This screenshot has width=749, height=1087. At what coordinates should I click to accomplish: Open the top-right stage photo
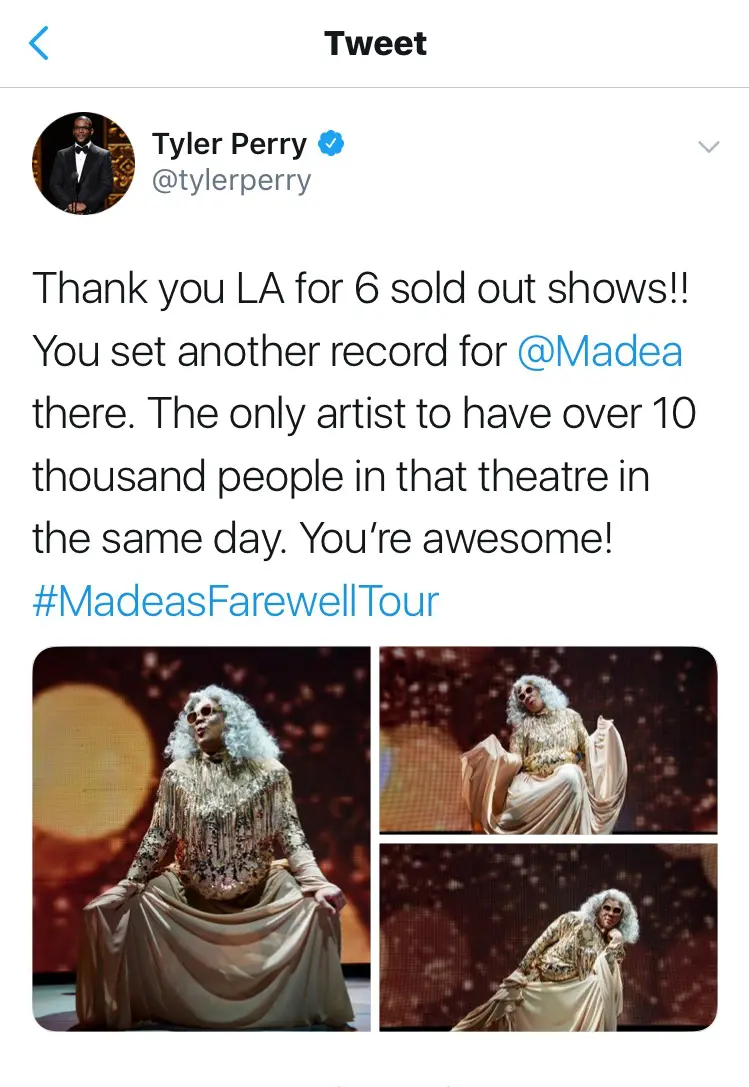pyautogui.click(x=548, y=740)
